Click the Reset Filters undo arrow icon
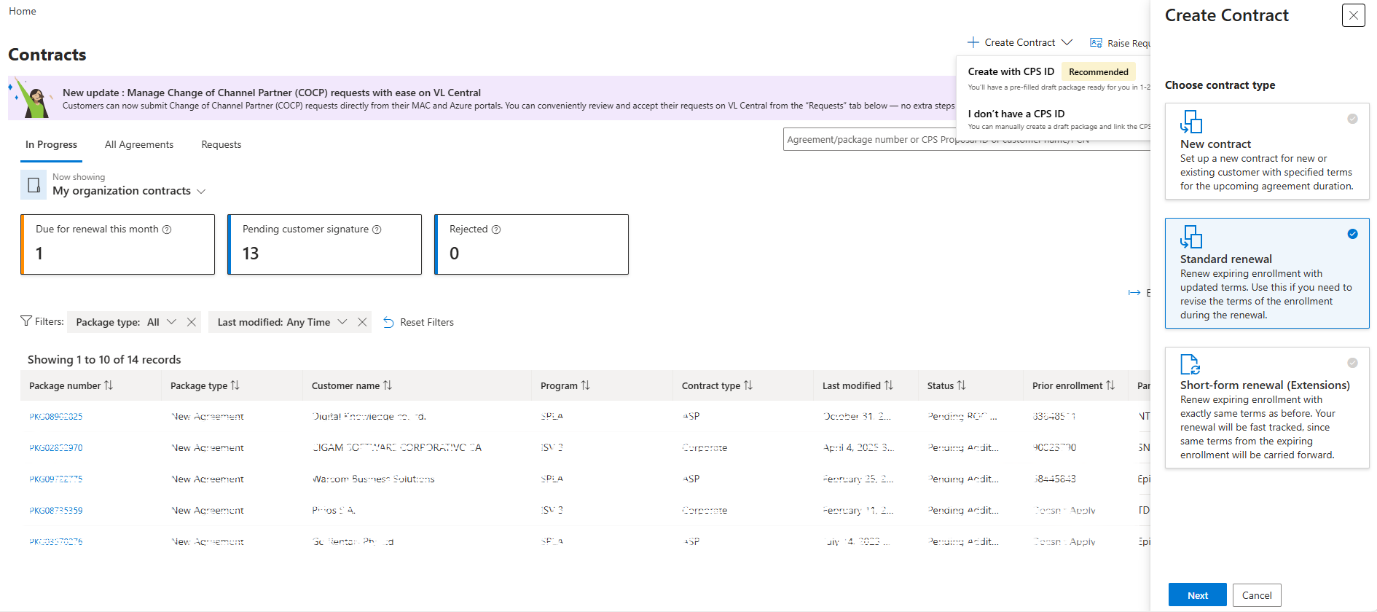The image size is (1377, 612). (388, 322)
